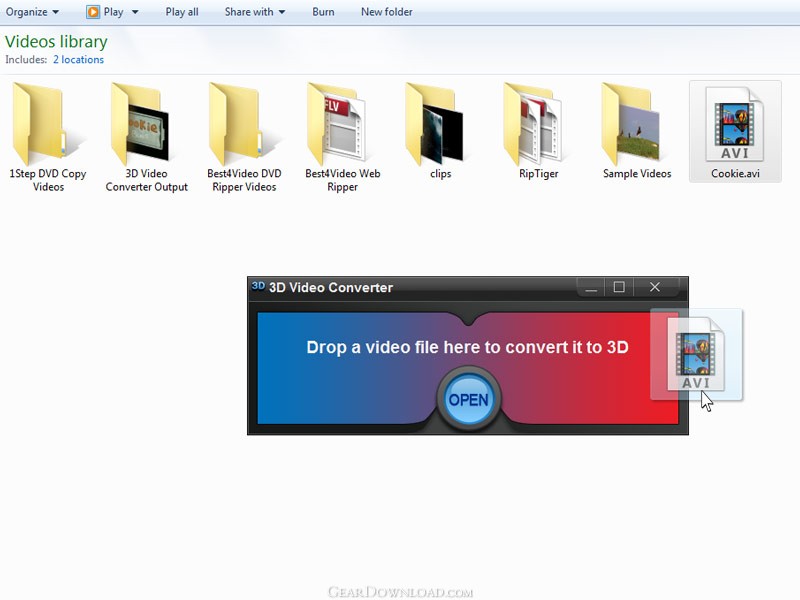Click the 3D Video Converter window title
Screen dimensions: 800x600
click(331, 287)
